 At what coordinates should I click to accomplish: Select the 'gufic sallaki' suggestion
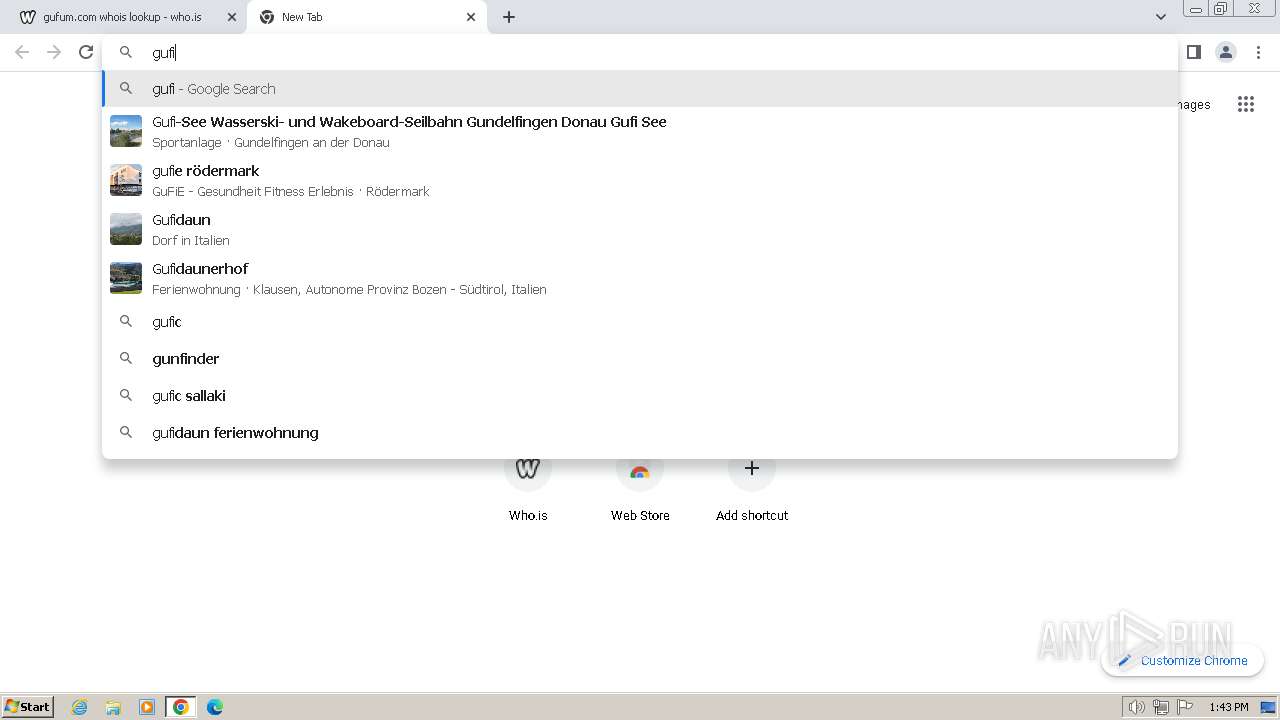(640, 395)
